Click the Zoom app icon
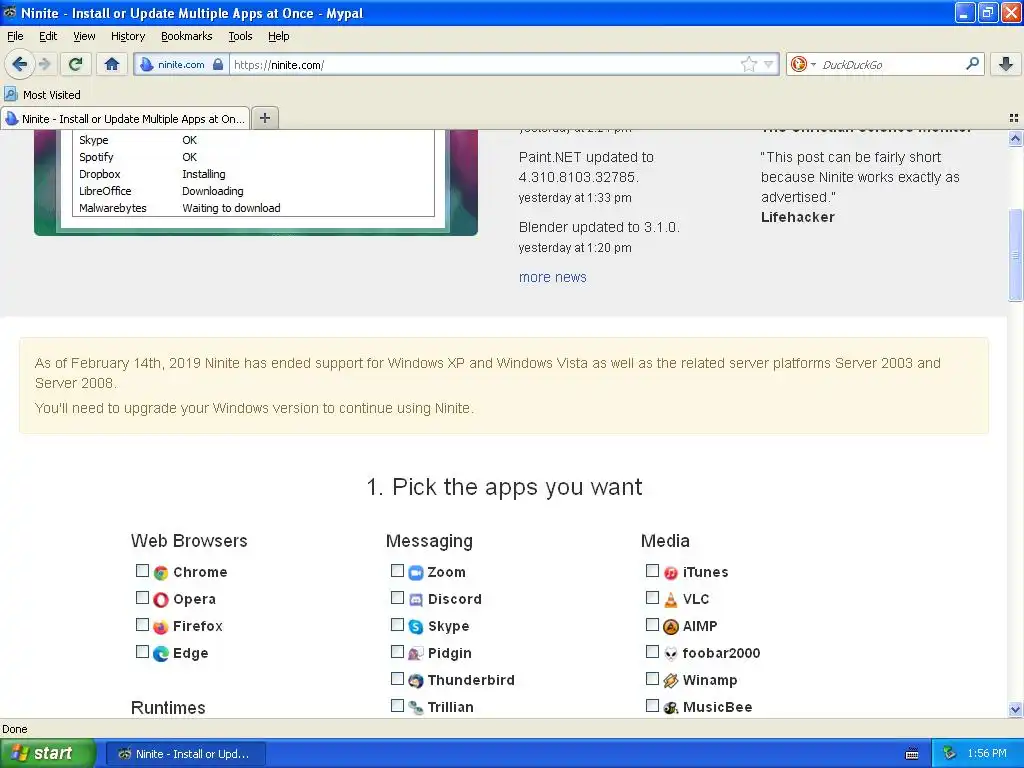The height and width of the screenshot is (768, 1024). click(416, 573)
